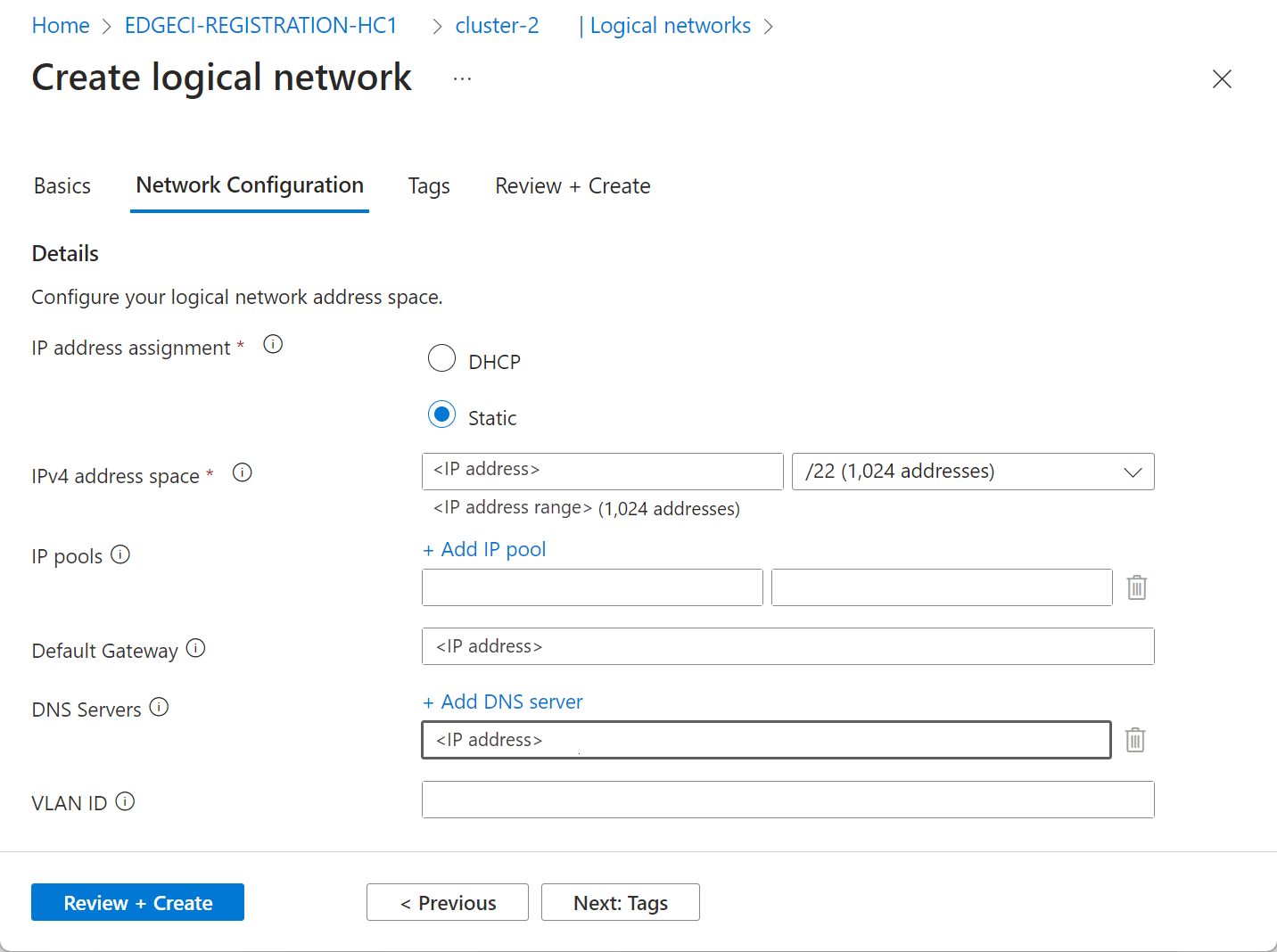Click the IP pools info icon
This screenshot has height=952, width=1277.
pyautogui.click(x=120, y=555)
